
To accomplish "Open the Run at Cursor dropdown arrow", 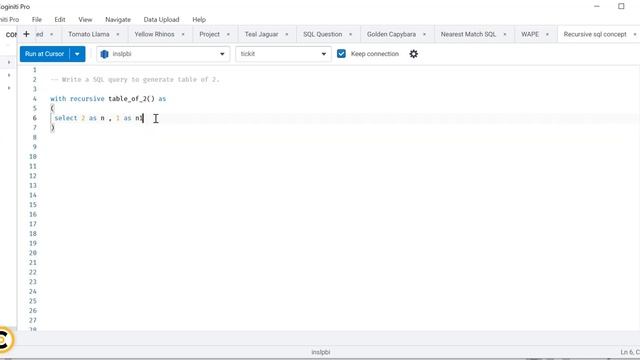I will click(77, 54).
